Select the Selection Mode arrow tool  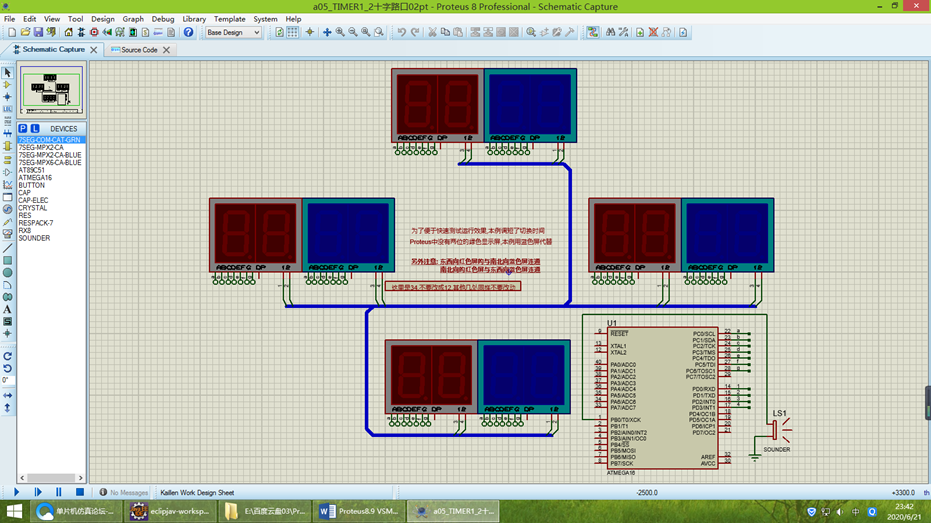tap(7, 72)
